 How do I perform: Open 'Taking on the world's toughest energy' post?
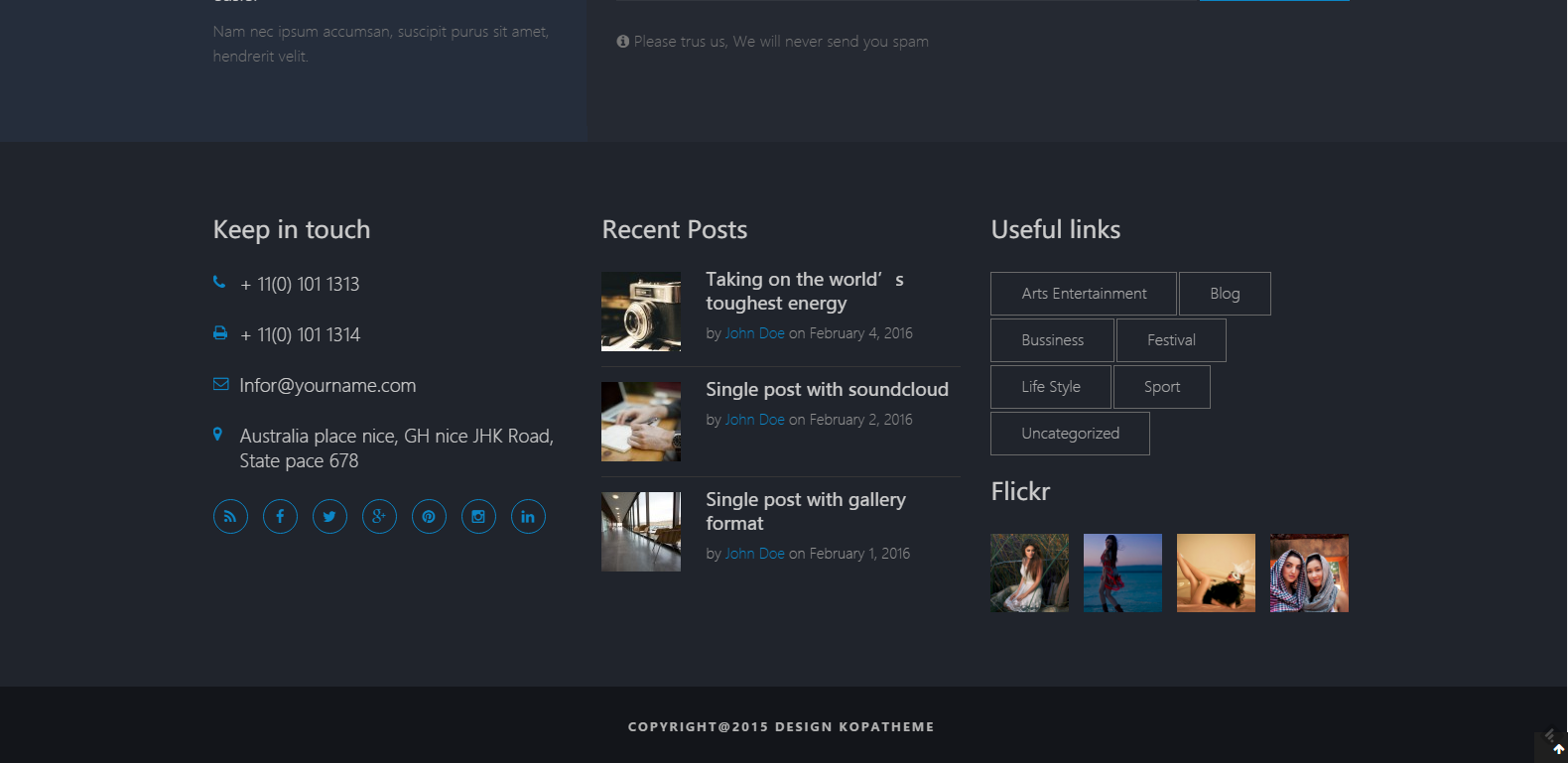point(804,292)
